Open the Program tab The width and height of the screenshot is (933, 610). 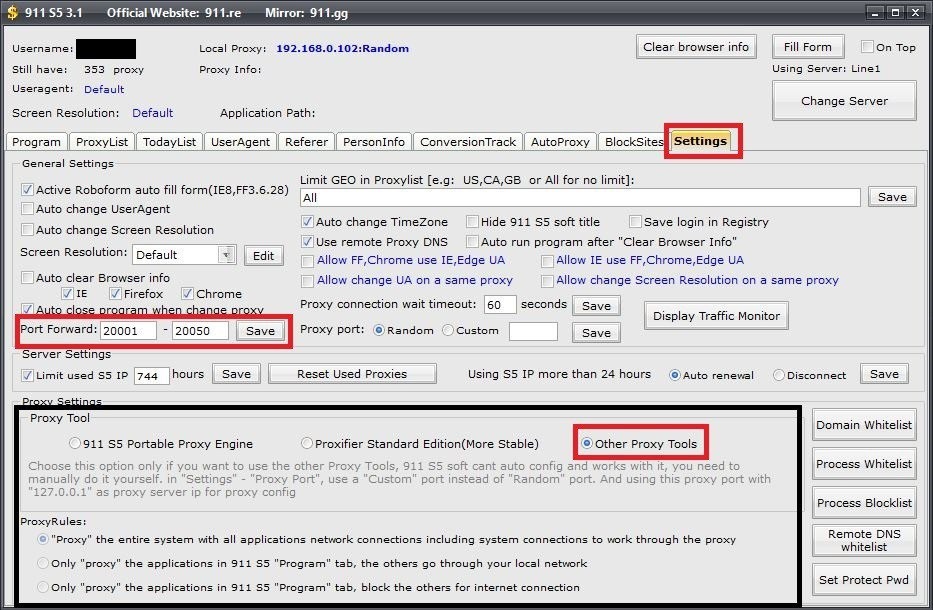pyautogui.click(x=36, y=142)
